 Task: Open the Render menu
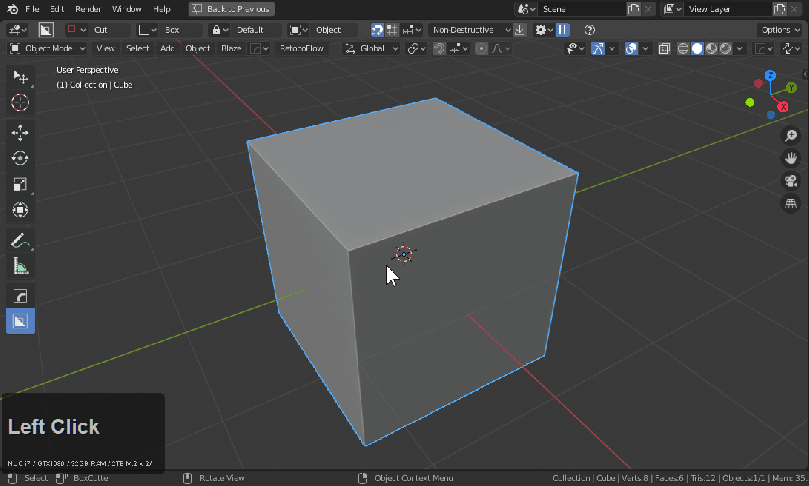(x=88, y=8)
